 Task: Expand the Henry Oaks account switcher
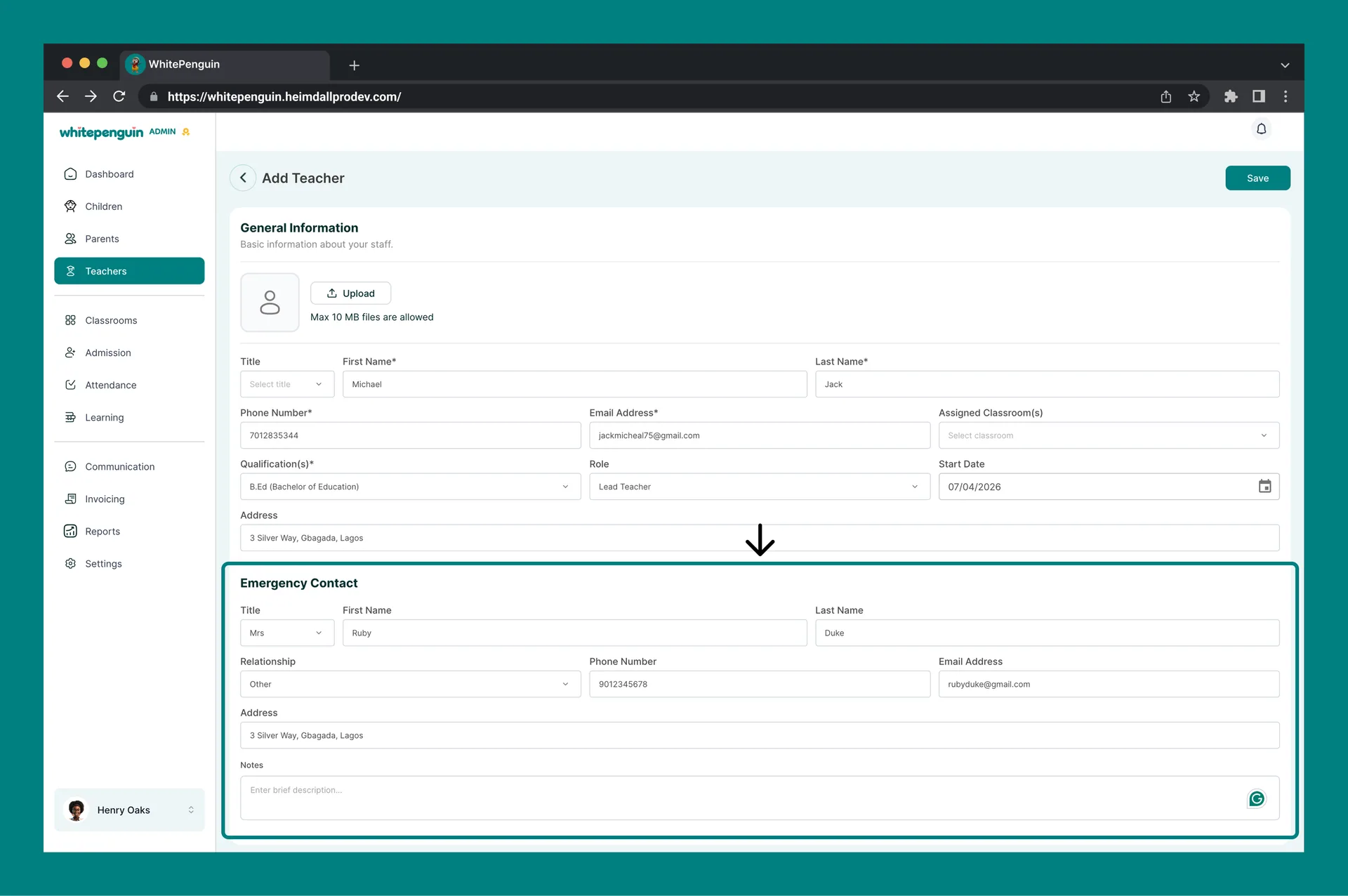(191, 810)
